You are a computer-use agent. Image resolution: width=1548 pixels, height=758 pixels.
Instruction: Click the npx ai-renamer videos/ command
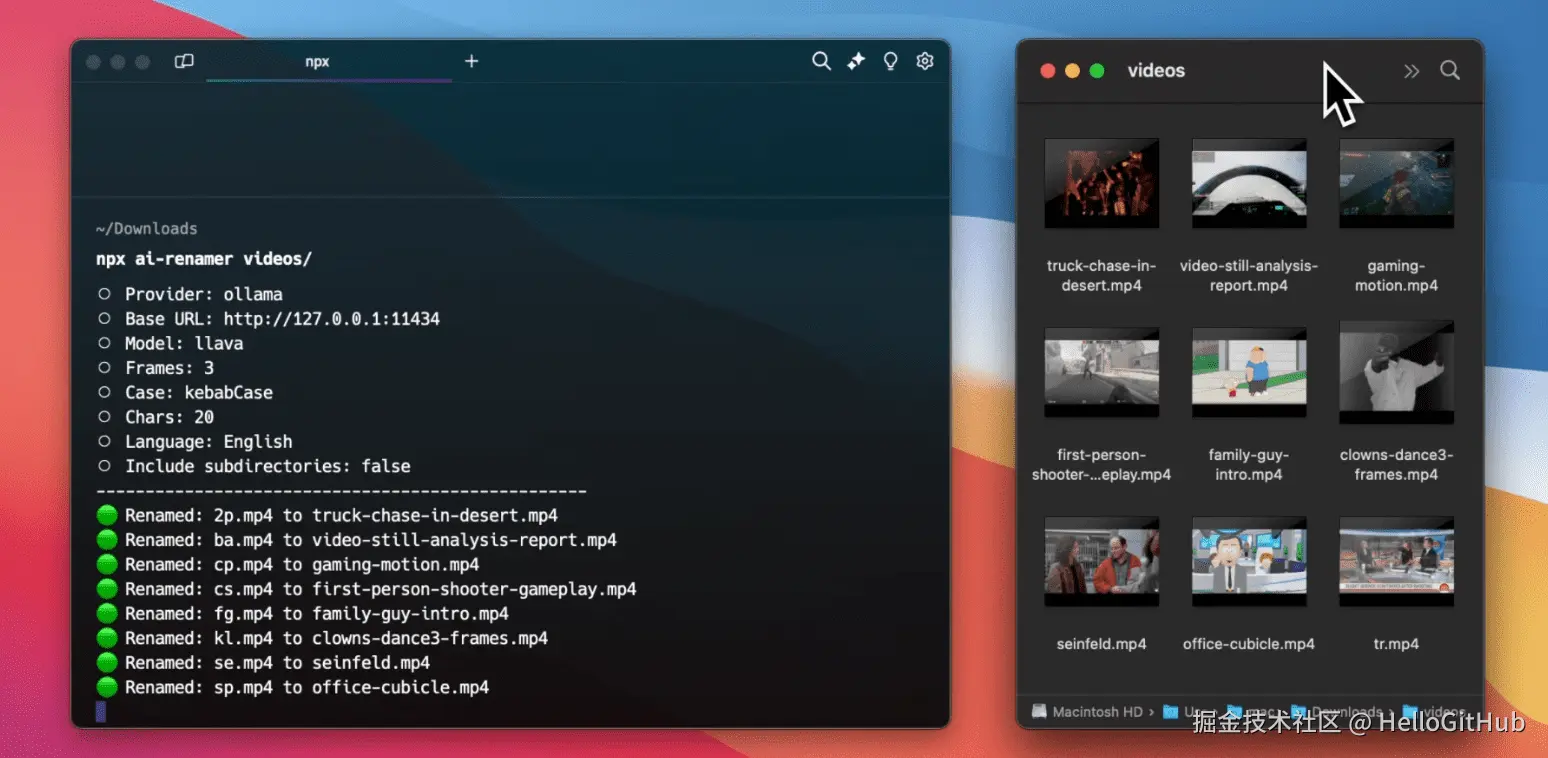204,259
